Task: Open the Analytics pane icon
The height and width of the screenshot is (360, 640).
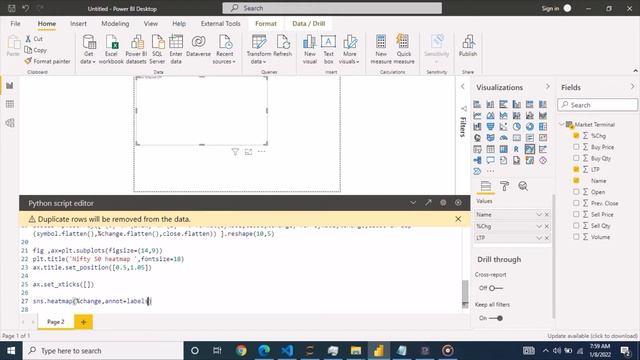Action: click(523, 186)
